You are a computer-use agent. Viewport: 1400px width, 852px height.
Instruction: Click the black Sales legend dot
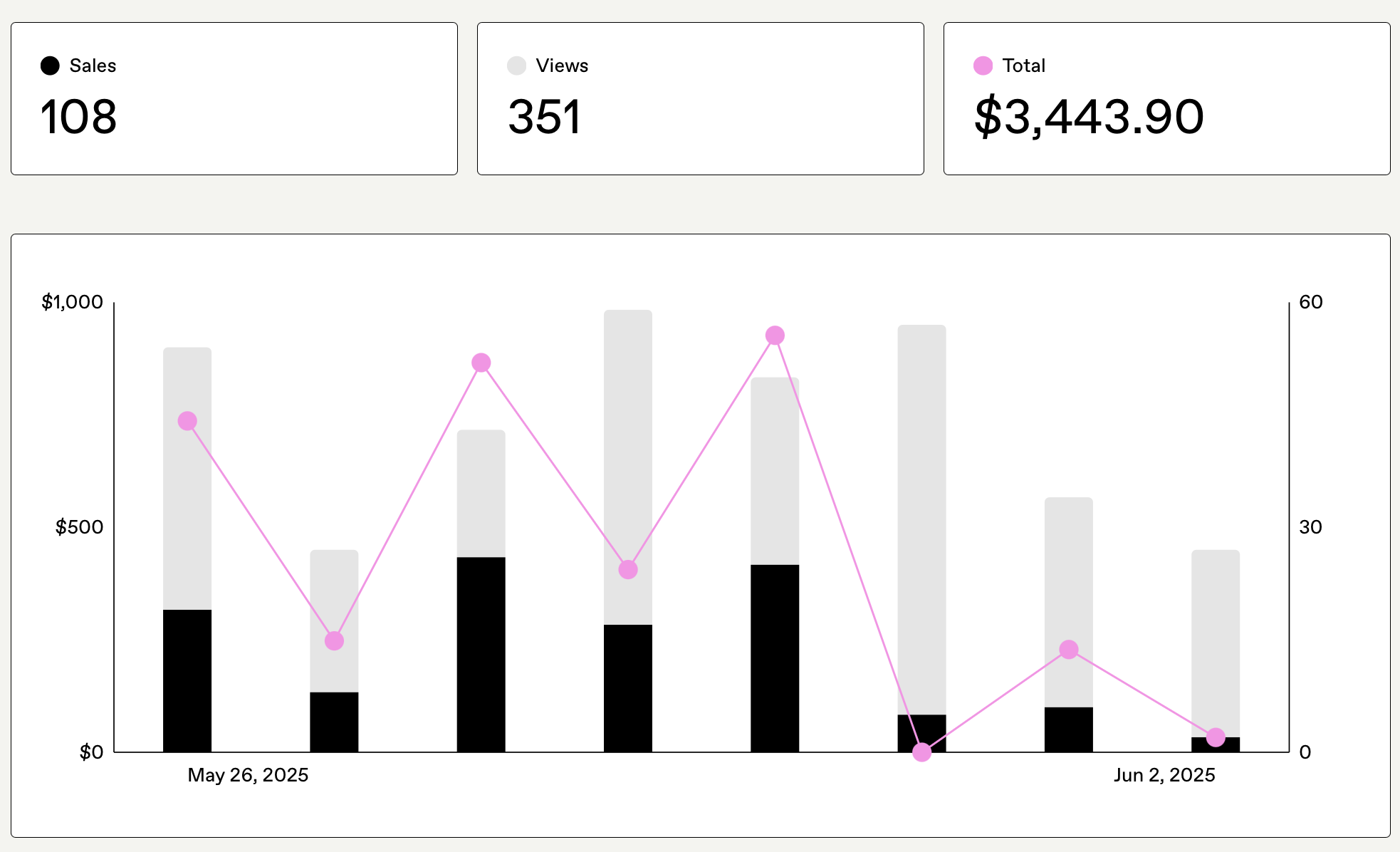pos(50,66)
